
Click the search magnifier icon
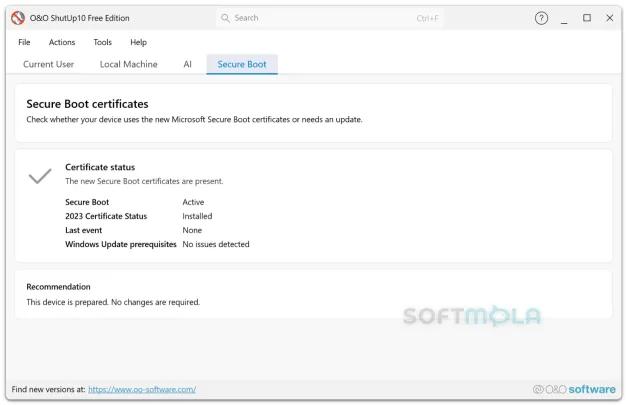pos(226,18)
